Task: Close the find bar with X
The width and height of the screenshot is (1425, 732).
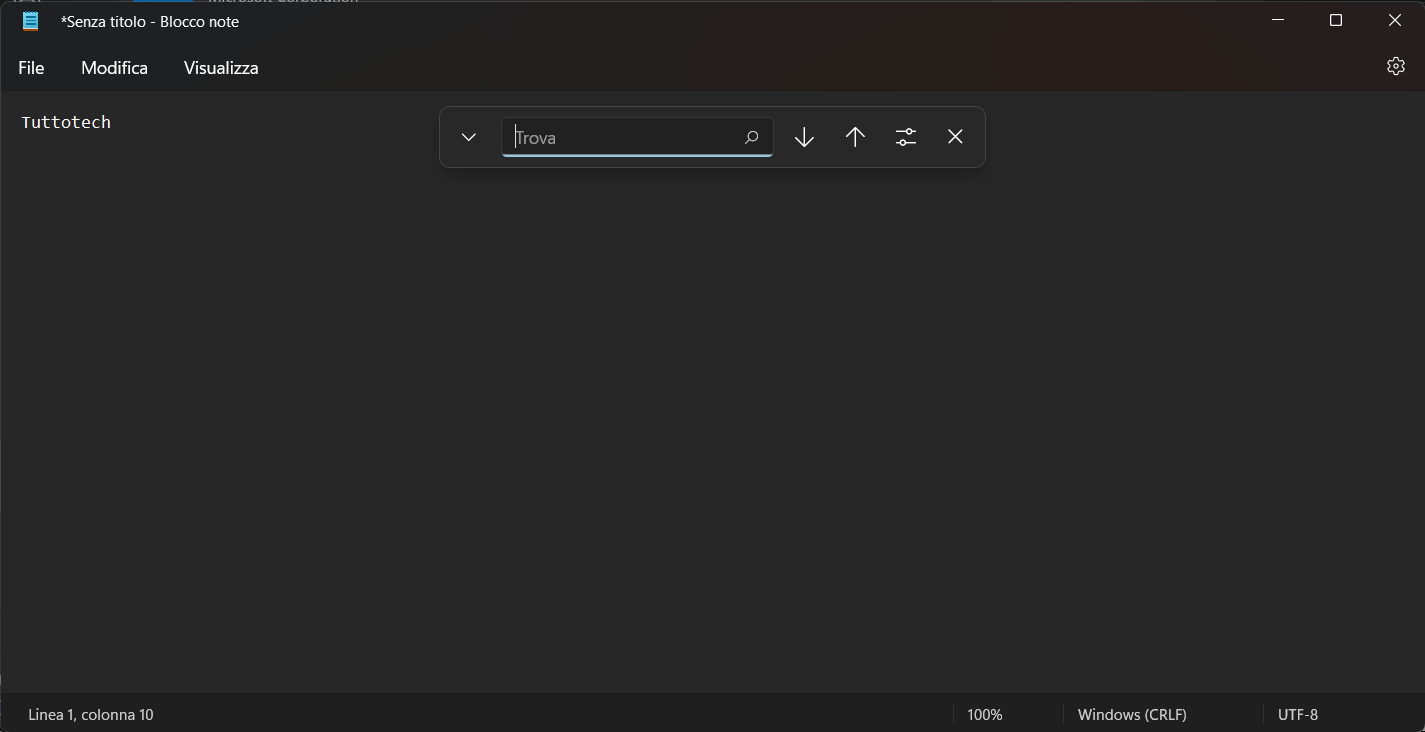Action: 955,137
